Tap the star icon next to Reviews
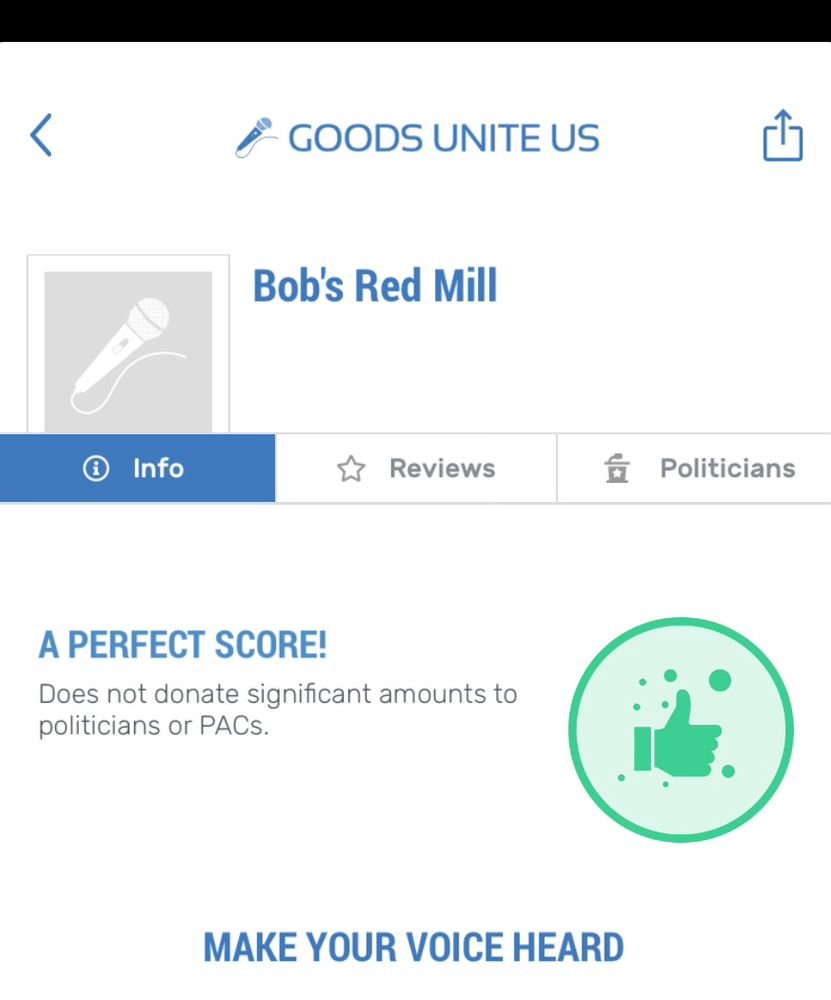The width and height of the screenshot is (831, 1000). pyautogui.click(x=351, y=469)
